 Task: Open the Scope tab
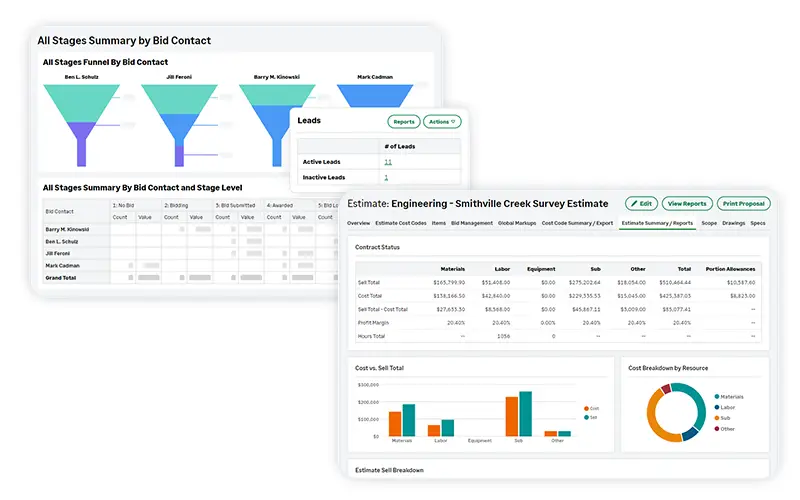(x=709, y=223)
